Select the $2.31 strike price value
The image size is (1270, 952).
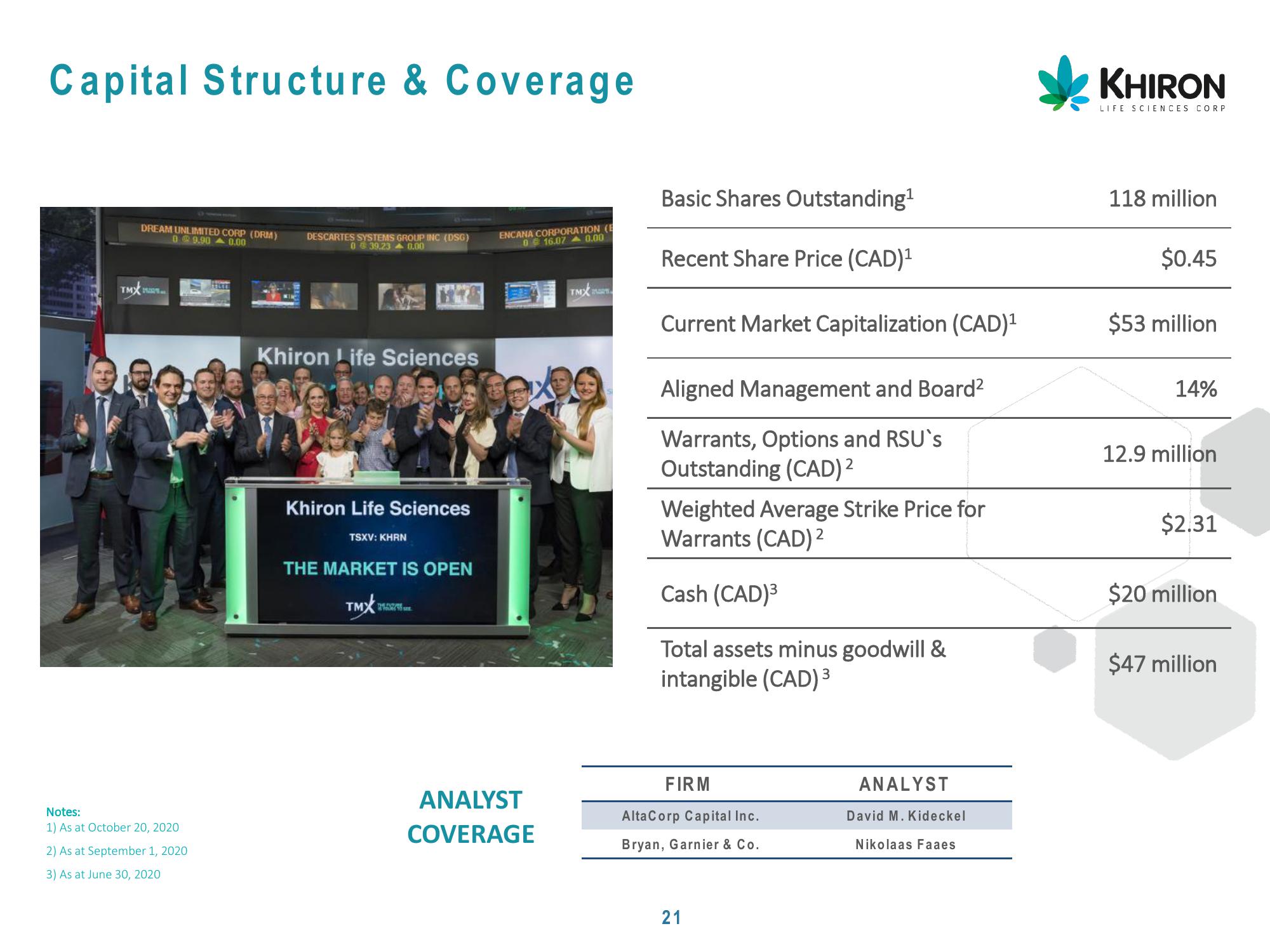1188,524
